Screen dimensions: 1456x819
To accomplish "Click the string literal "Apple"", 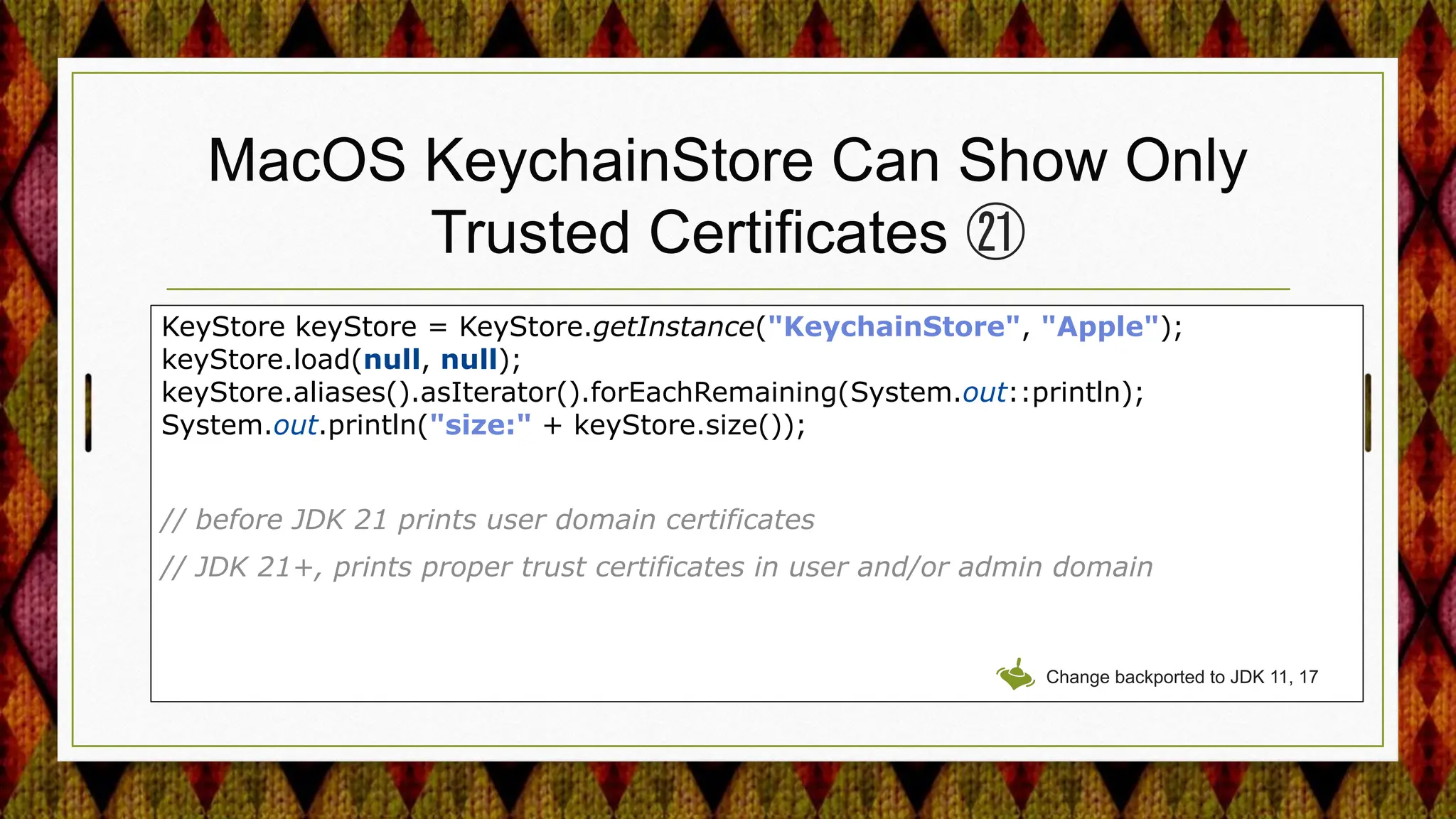I will click(x=1100, y=327).
